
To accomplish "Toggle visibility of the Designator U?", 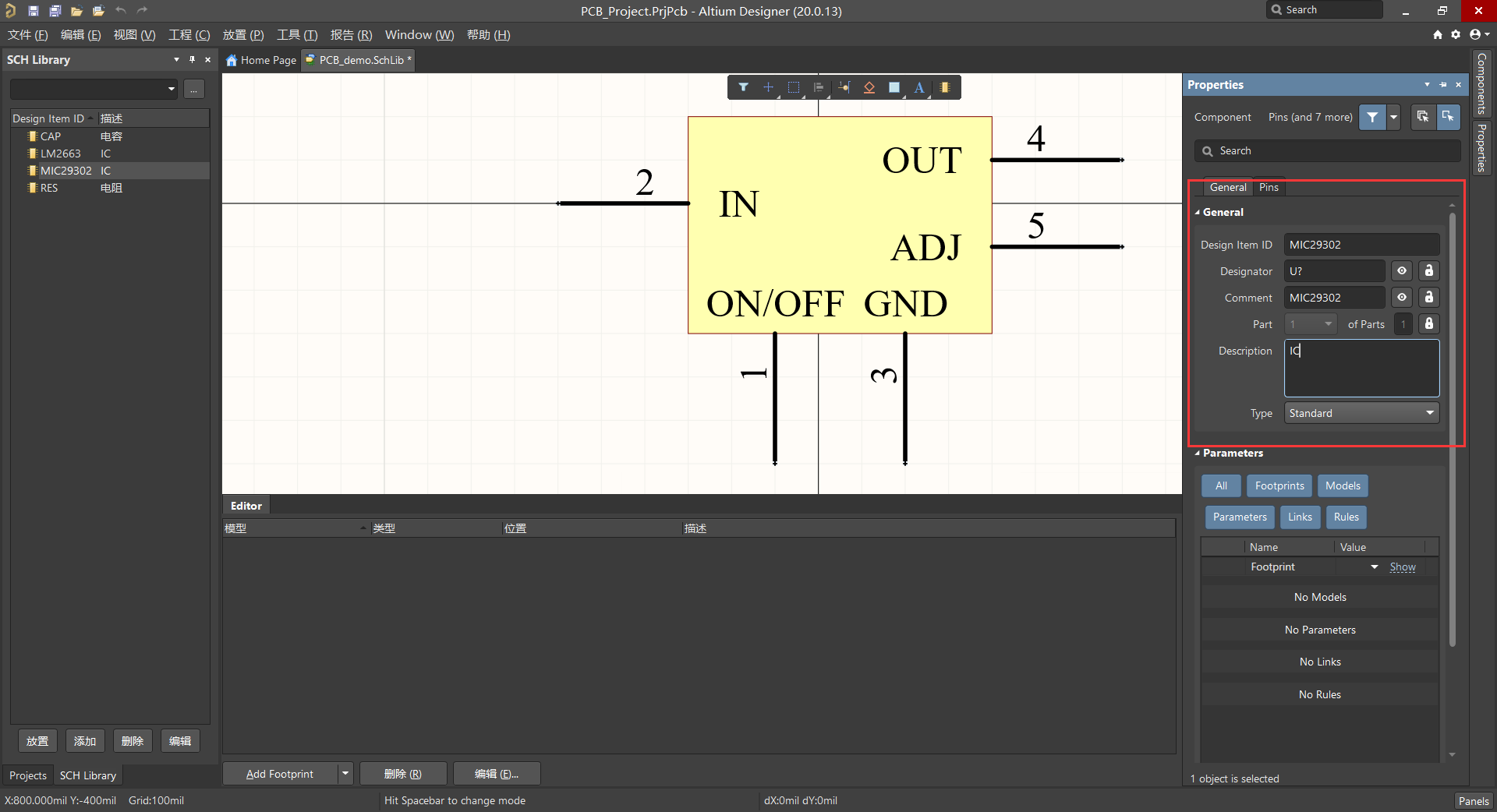I will [1401, 270].
